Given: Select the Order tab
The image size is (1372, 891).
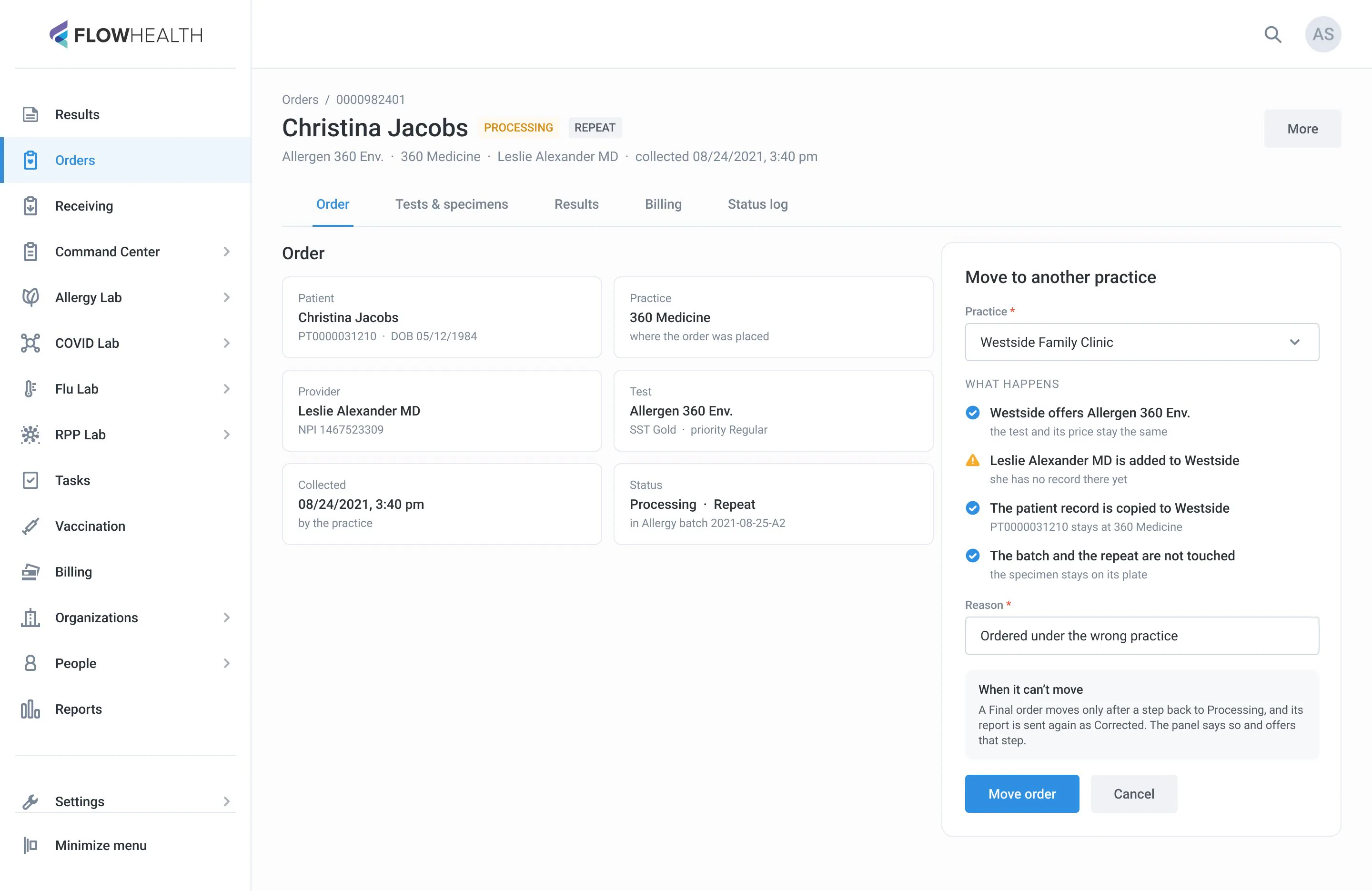Looking at the screenshot, I should 333,204.
